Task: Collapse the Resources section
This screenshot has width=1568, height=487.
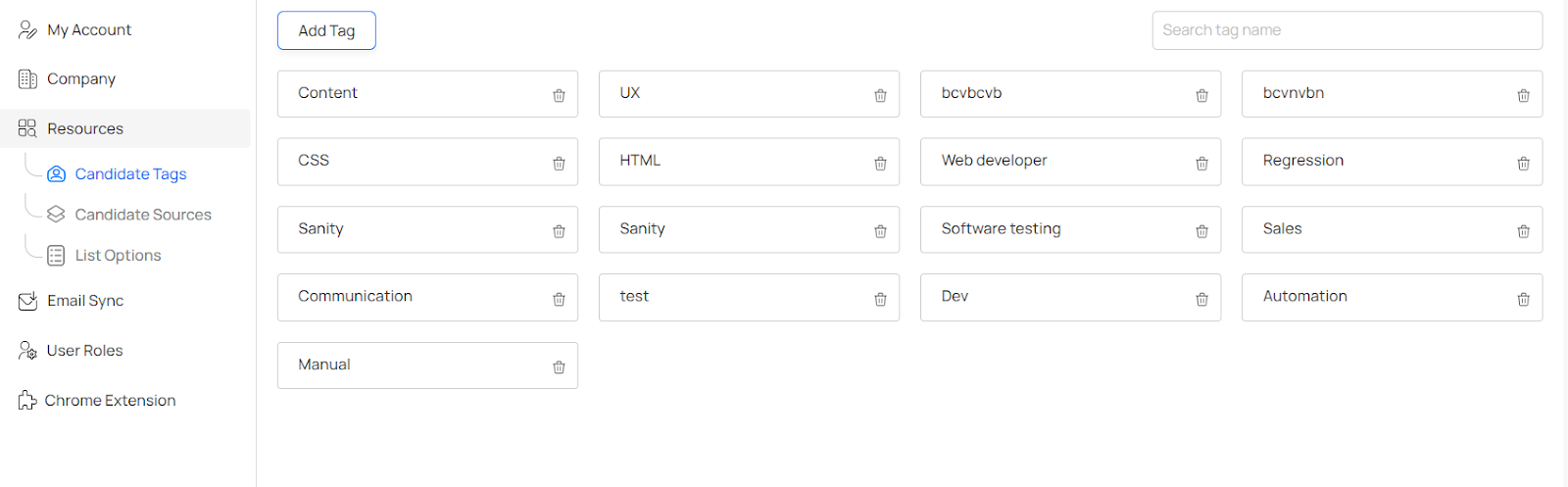Action: (124, 128)
